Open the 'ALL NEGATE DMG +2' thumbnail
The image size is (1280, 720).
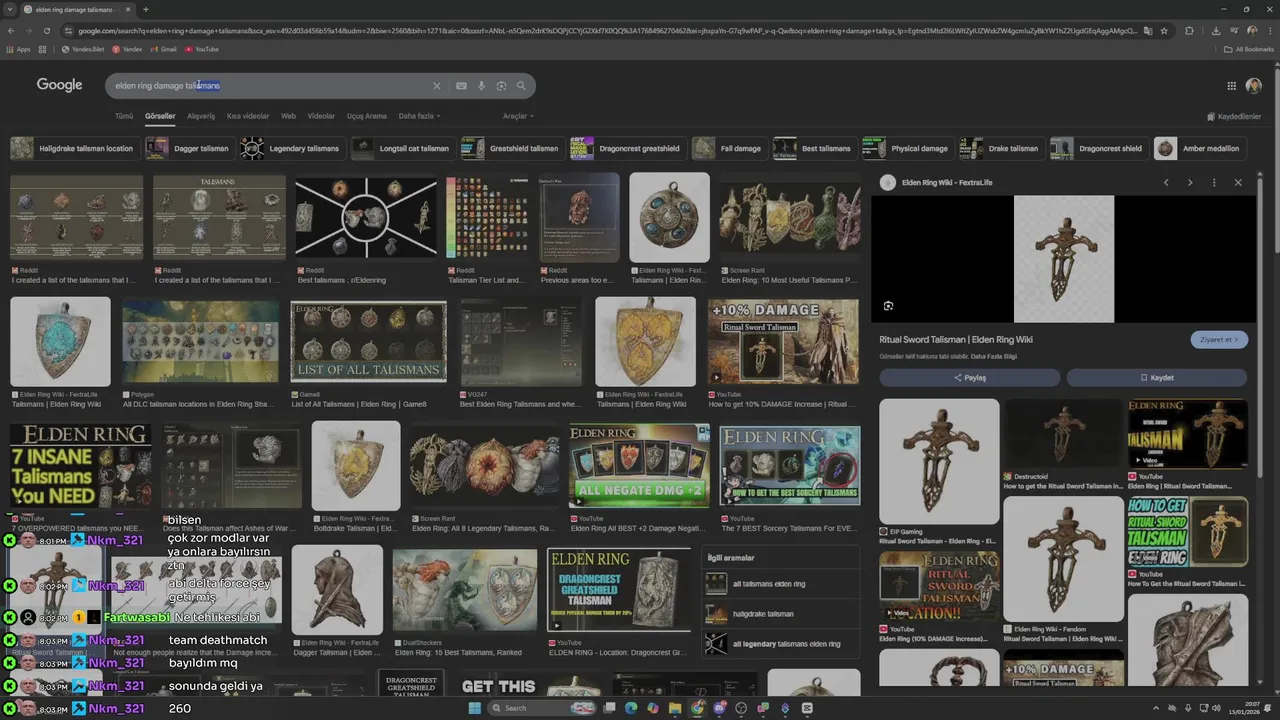click(x=639, y=465)
